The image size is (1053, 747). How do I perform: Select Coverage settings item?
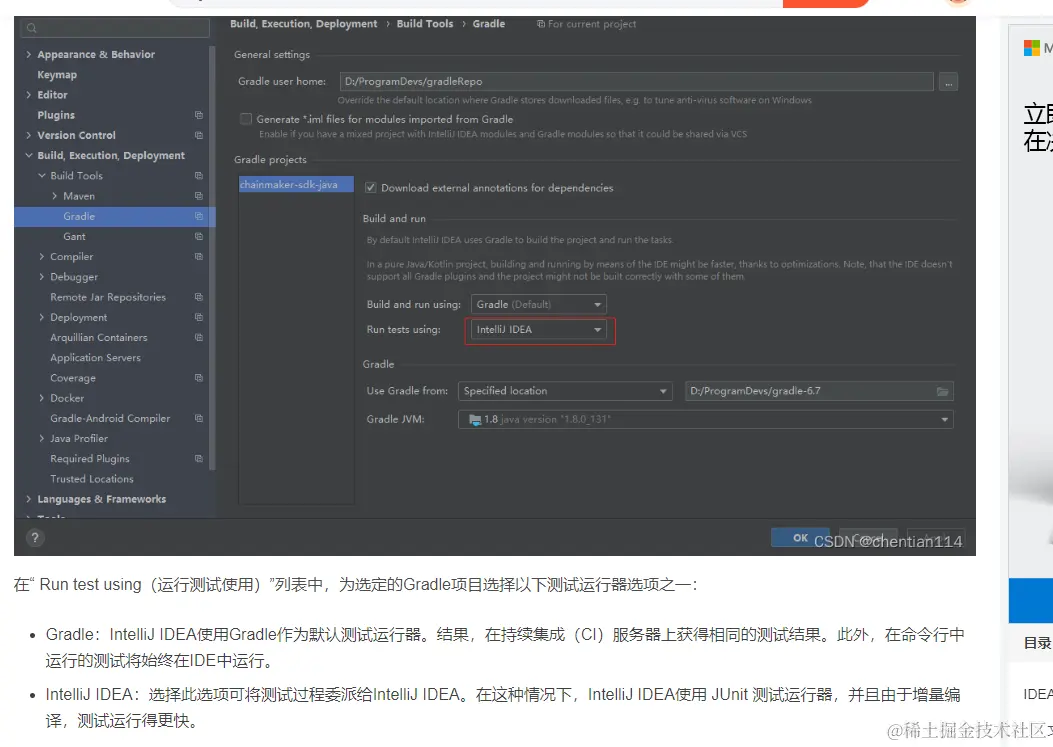tap(73, 378)
